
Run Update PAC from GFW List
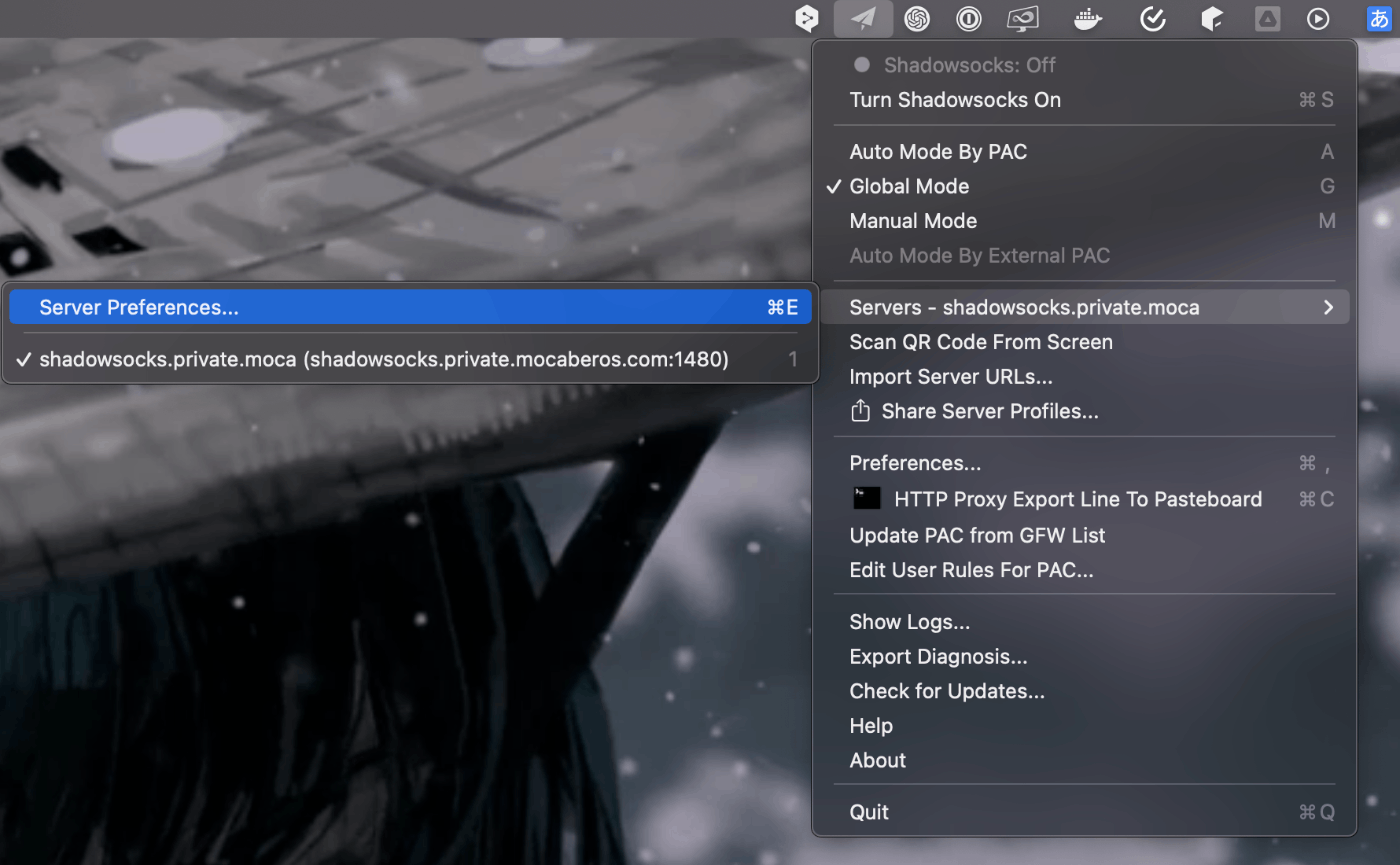[x=1083, y=535]
